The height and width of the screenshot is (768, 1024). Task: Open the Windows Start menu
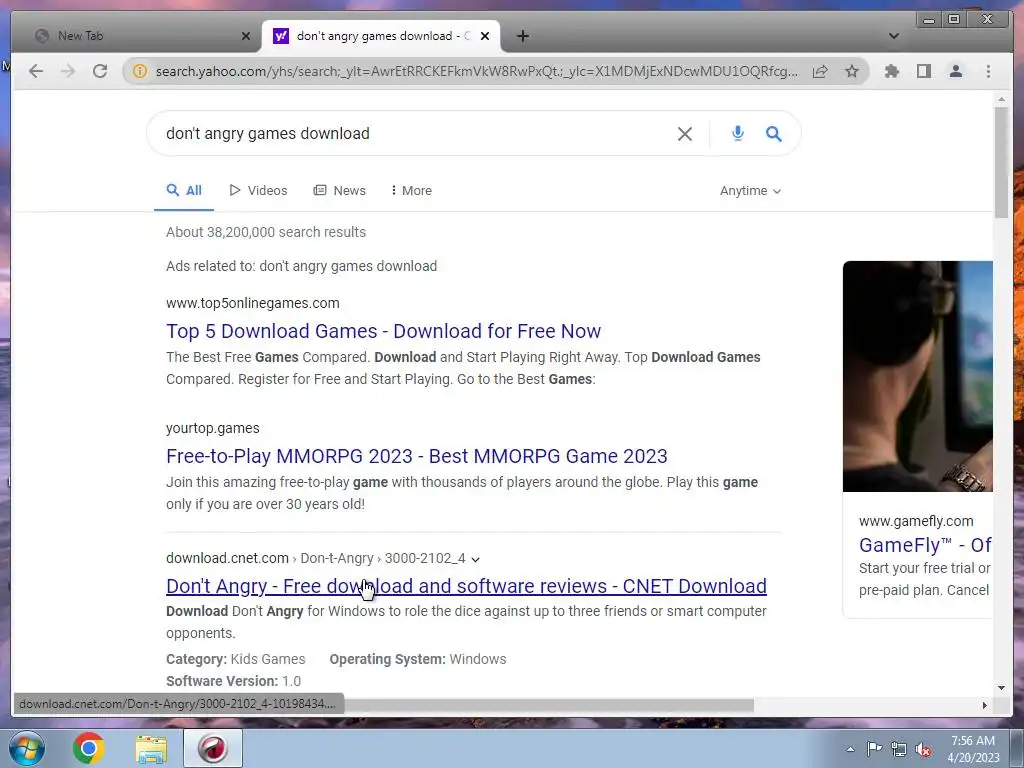(27, 748)
